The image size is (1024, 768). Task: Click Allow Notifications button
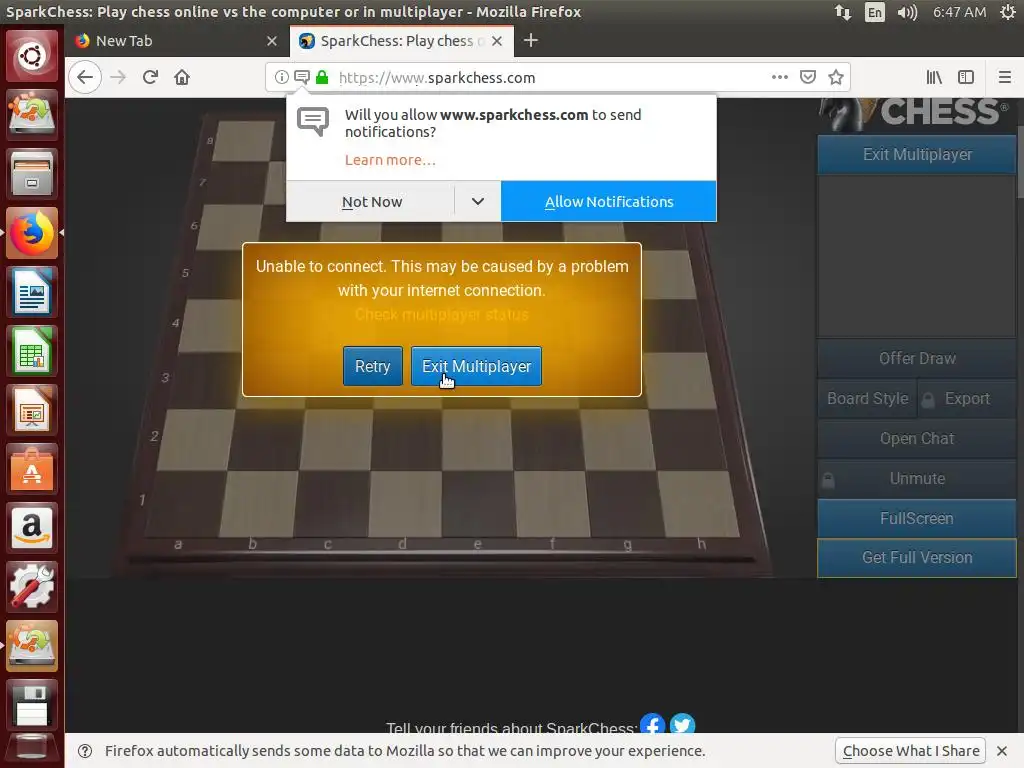[609, 201]
